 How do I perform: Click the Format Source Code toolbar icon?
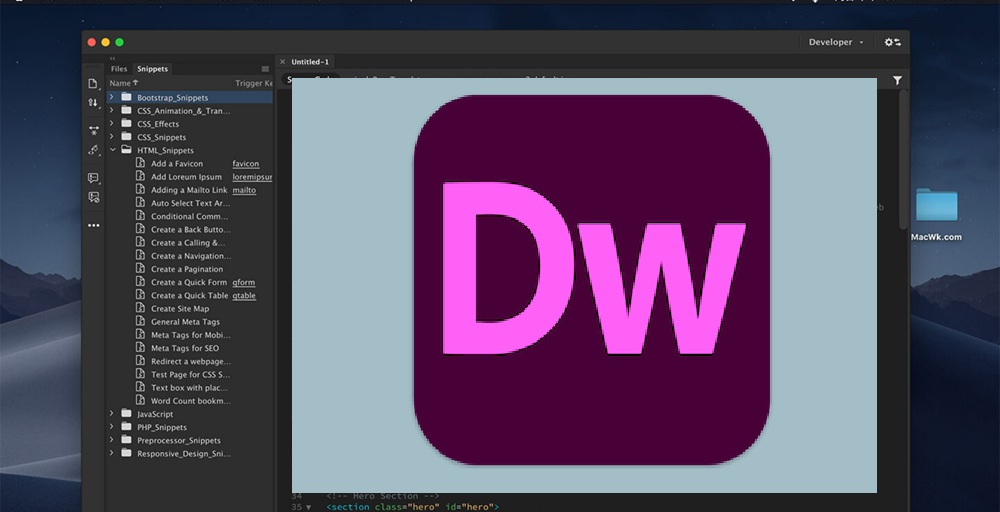(x=94, y=150)
